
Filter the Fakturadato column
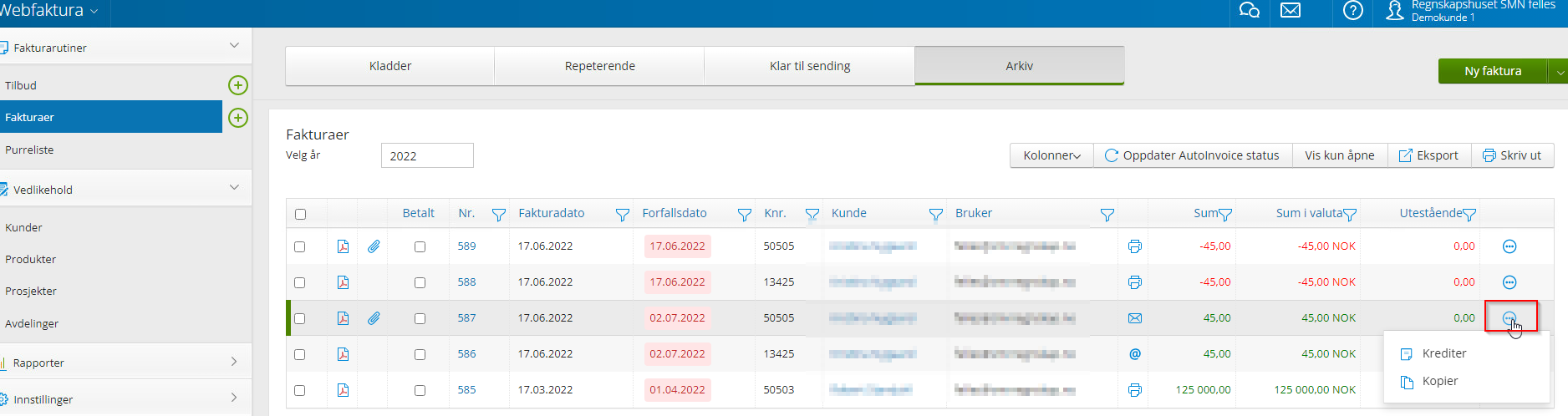[623, 215]
